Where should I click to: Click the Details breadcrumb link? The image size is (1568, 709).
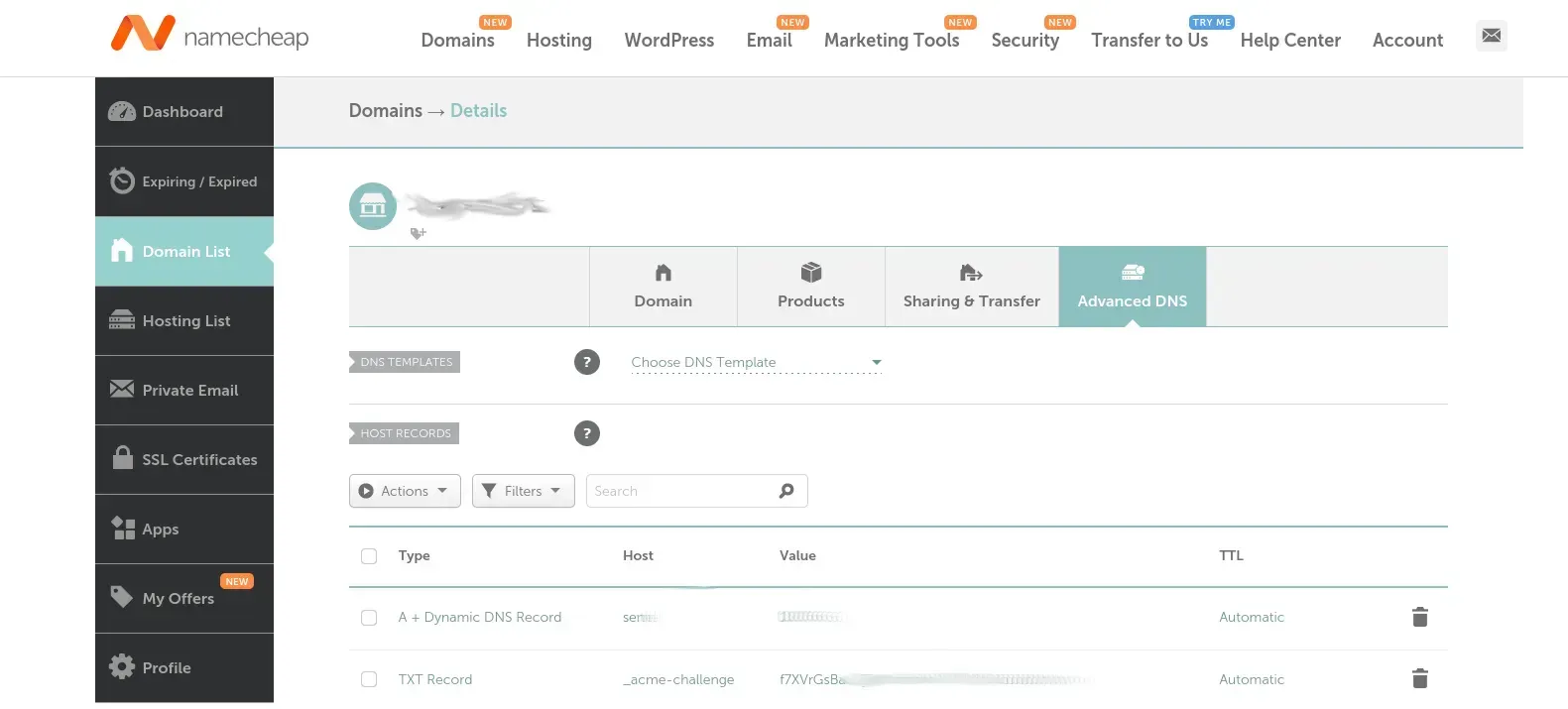click(x=478, y=111)
